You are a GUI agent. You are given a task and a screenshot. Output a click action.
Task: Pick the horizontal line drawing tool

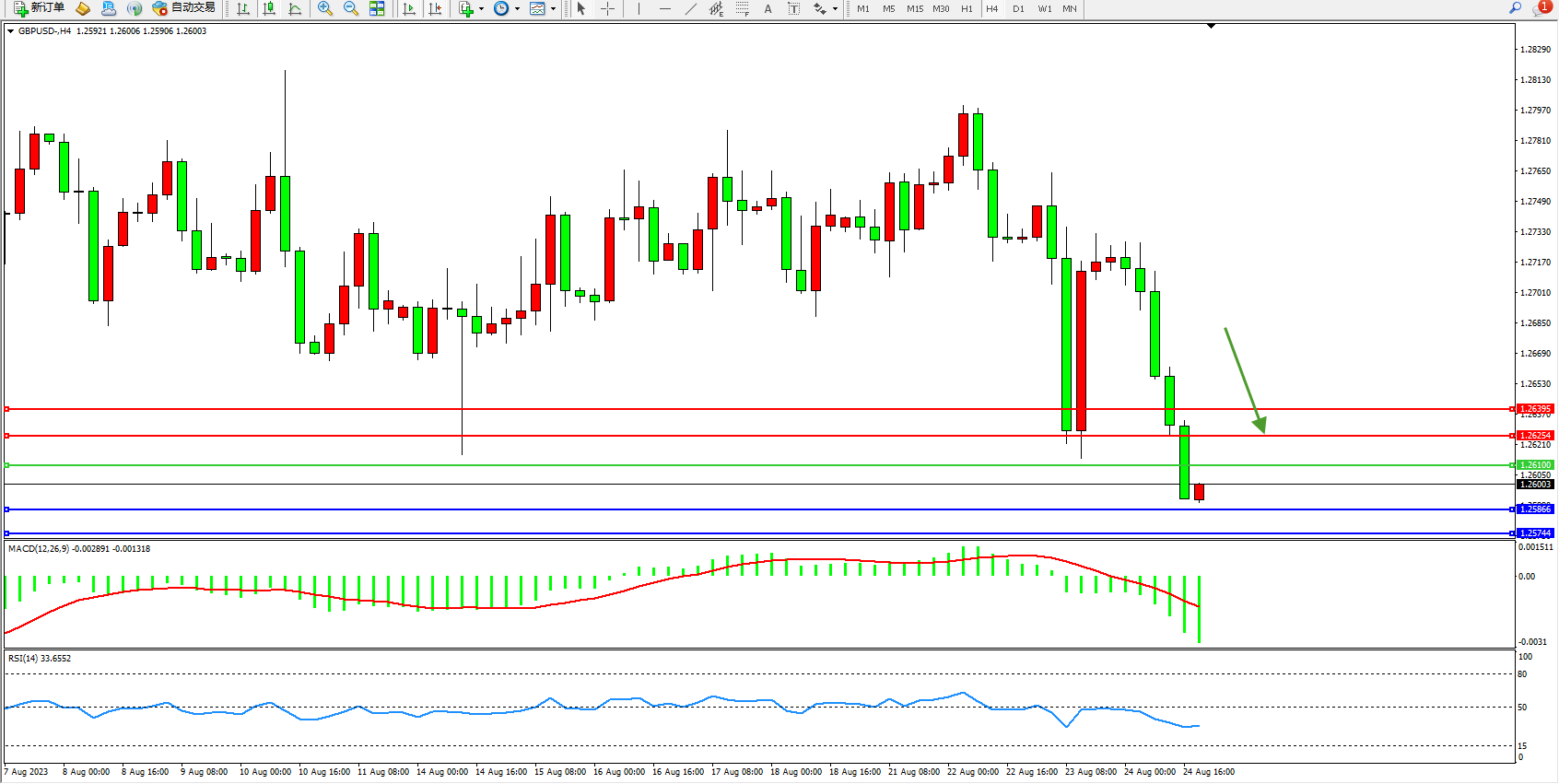coord(664,8)
